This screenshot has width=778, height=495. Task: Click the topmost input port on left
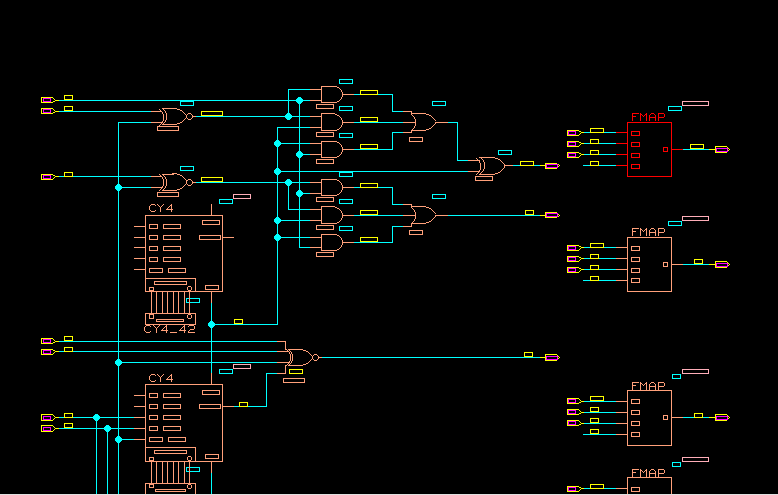click(x=47, y=100)
